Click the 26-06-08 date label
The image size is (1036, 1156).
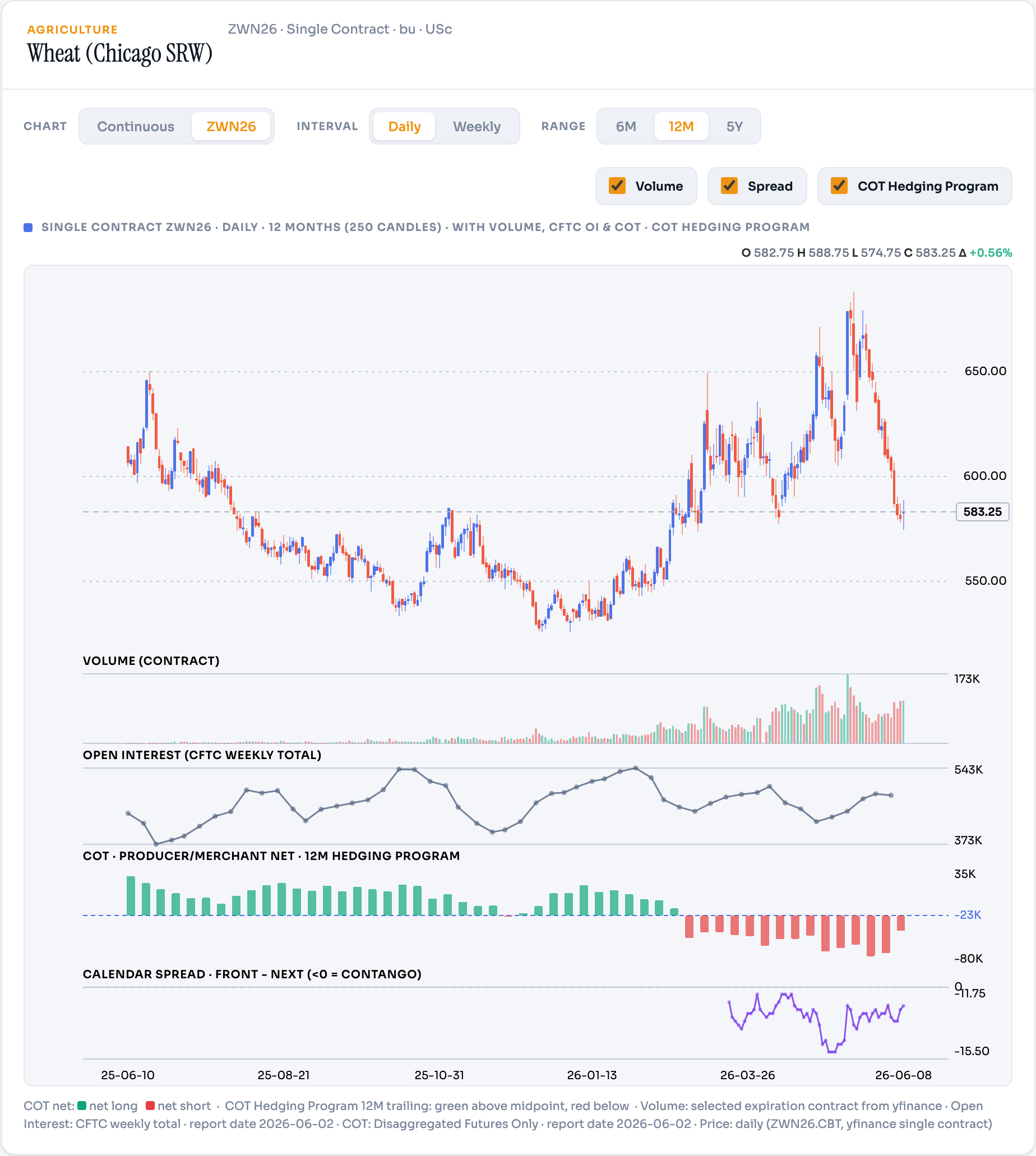click(903, 1075)
